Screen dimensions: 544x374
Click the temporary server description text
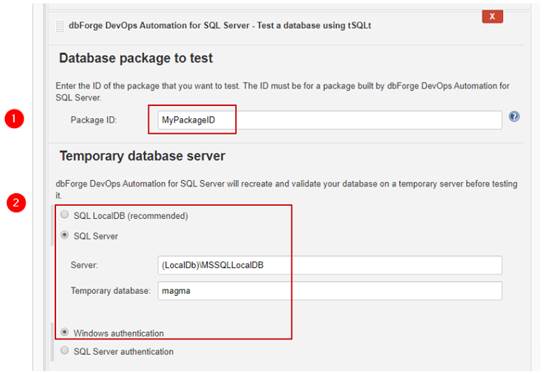pyautogui.click(x=287, y=189)
